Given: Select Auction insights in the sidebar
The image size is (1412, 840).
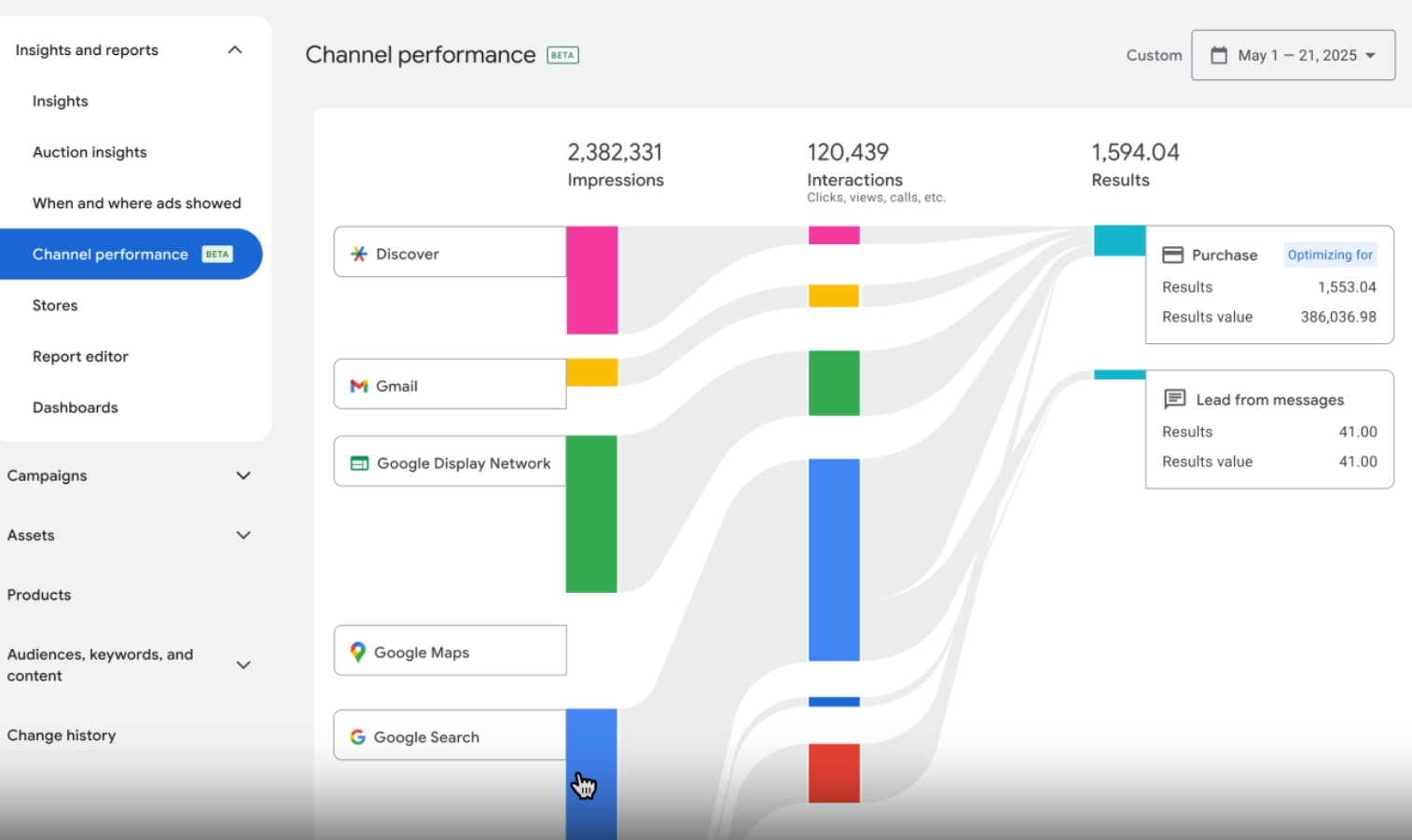Looking at the screenshot, I should coord(90,152).
